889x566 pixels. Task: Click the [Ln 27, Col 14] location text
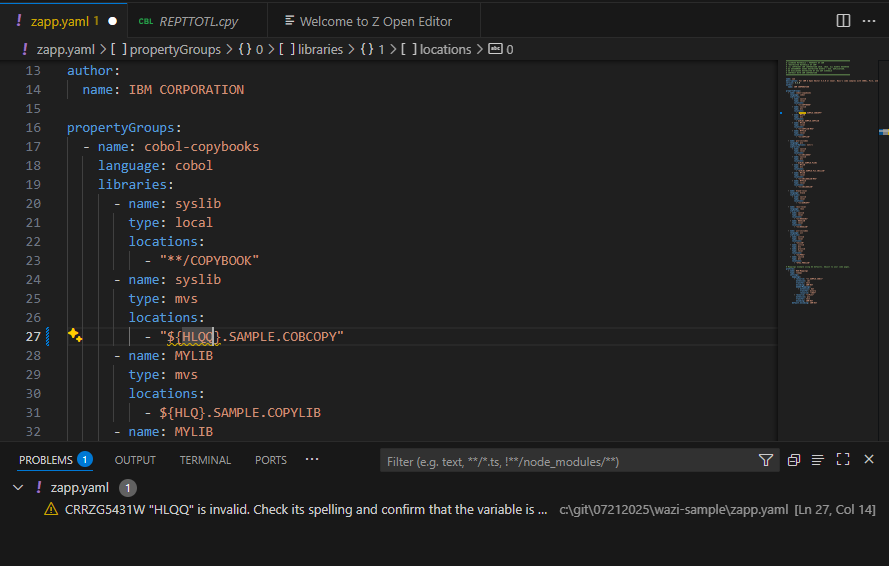click(835, 509)
